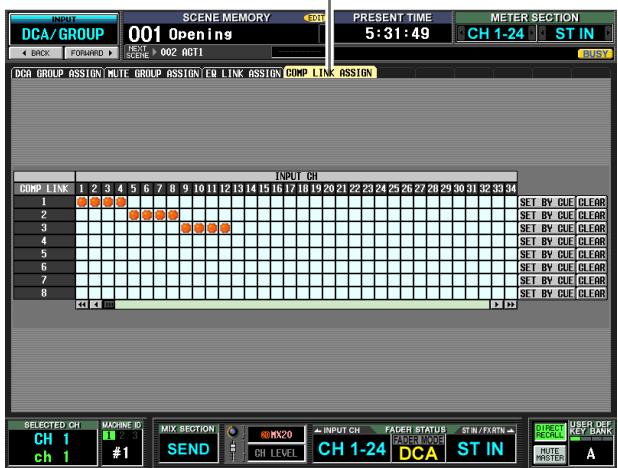
Task: Click the CH LEVEL button
Action: pos(276,453)
